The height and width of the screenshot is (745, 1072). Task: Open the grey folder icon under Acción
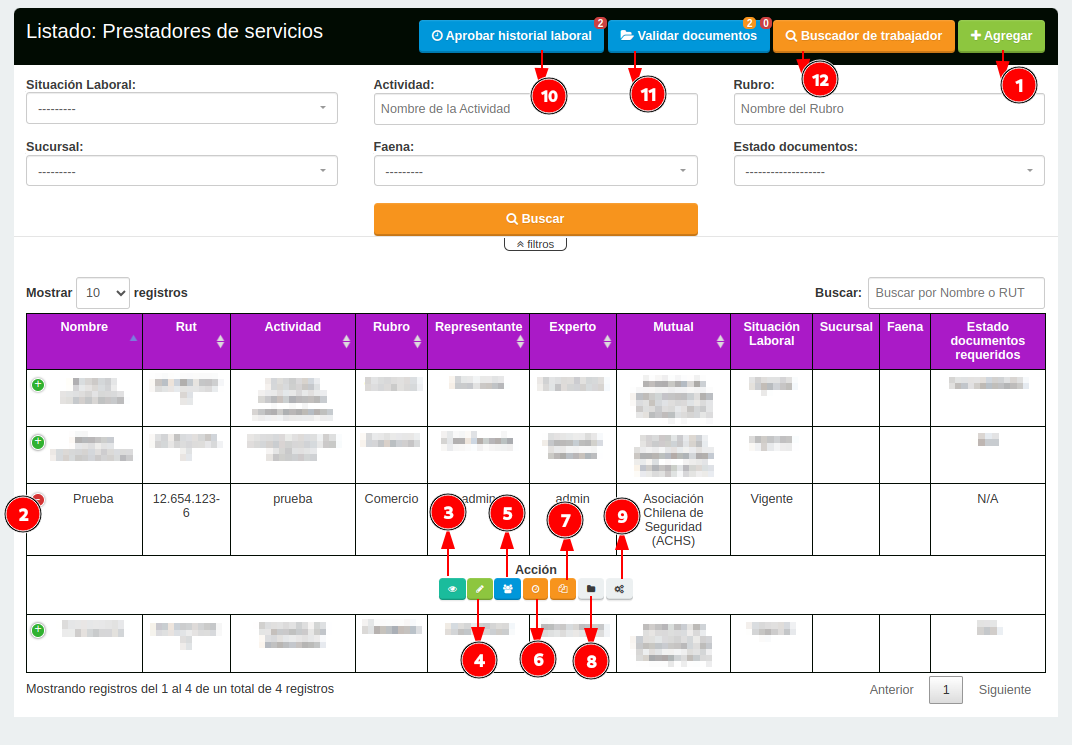click(x=591, y=589)
